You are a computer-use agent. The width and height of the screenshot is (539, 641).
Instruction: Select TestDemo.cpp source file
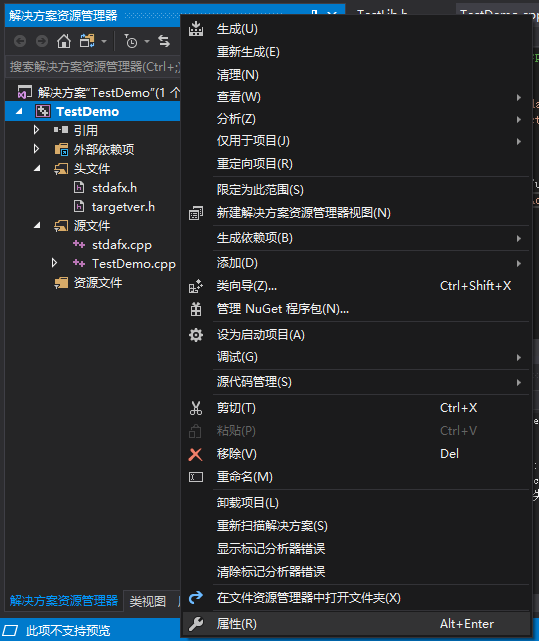[134, 264]
